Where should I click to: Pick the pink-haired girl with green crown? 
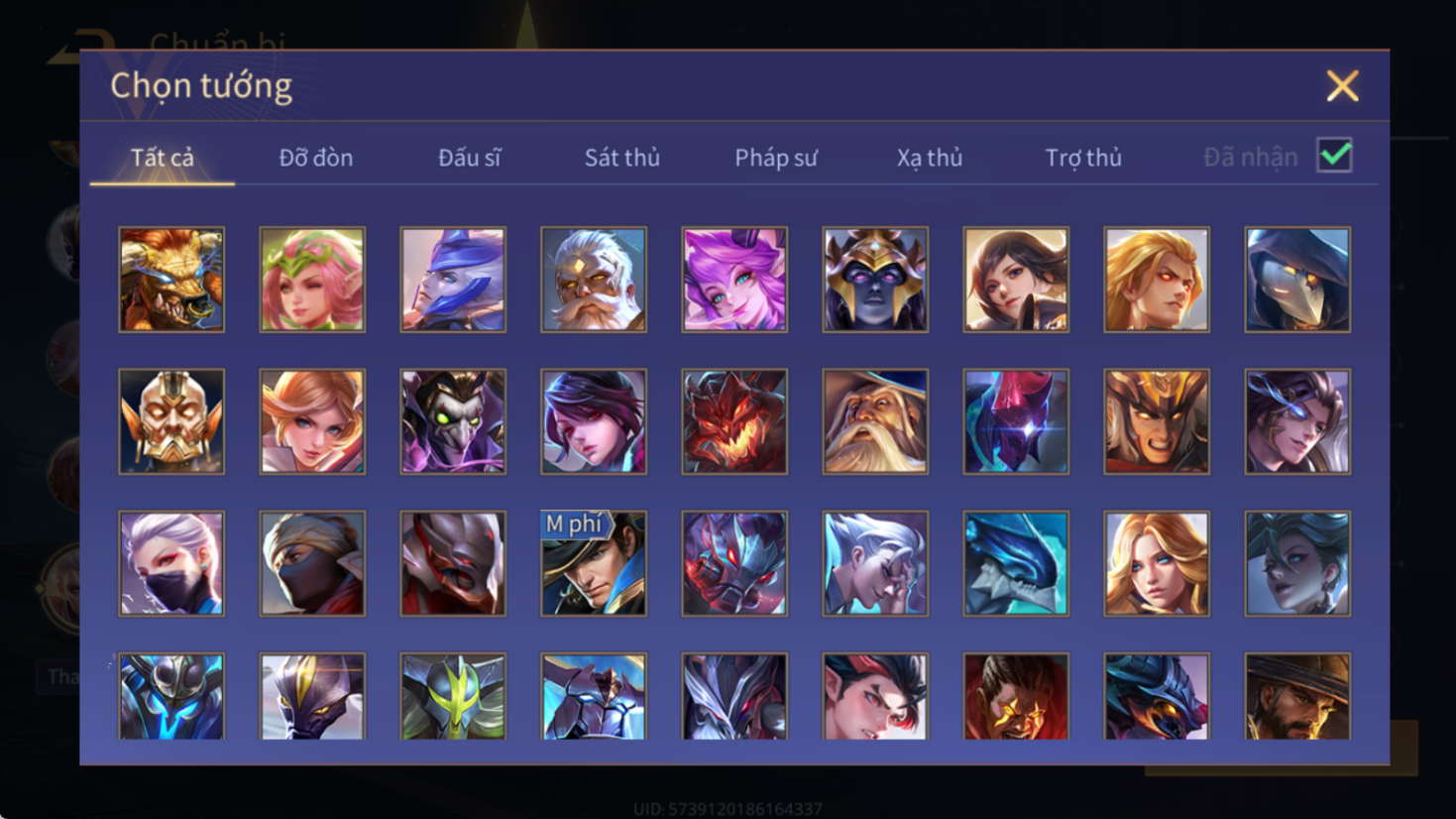coord(312,280)
